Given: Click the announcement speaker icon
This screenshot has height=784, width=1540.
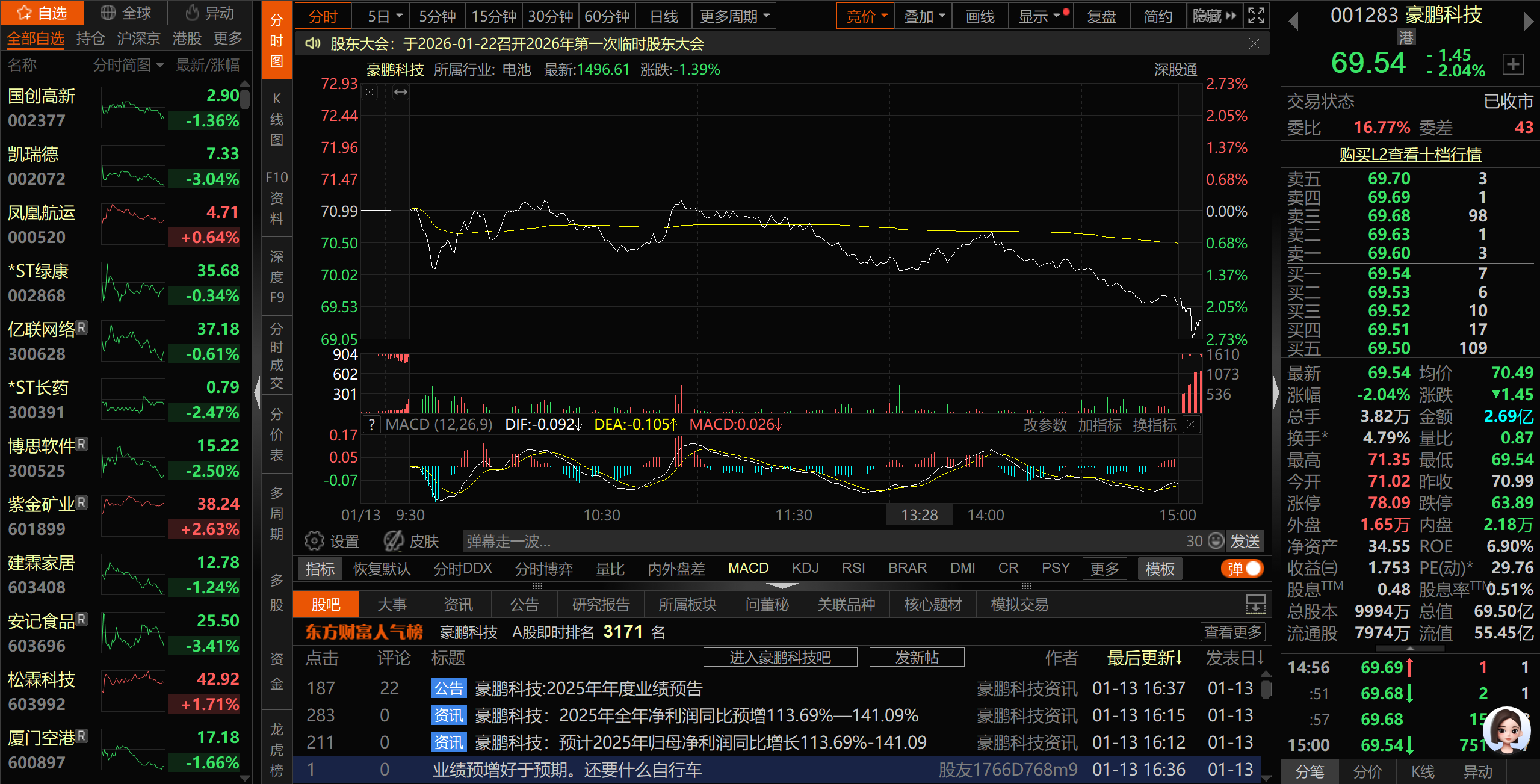Looking at the screenshot, I should (312, 43).
